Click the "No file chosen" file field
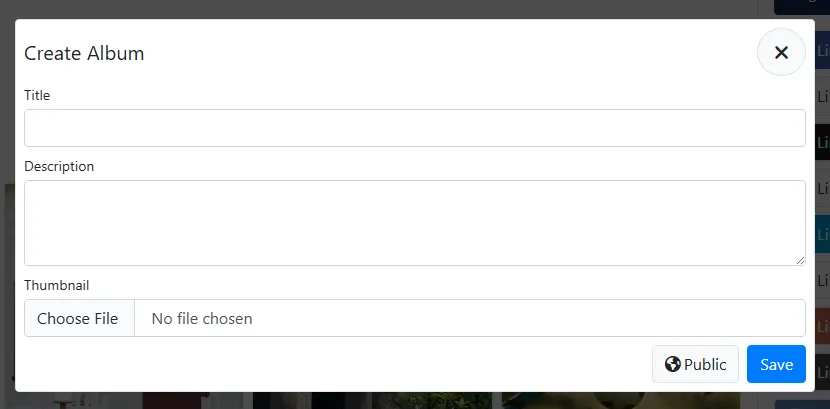Screen dimensions: 830x409 point(470,318)
